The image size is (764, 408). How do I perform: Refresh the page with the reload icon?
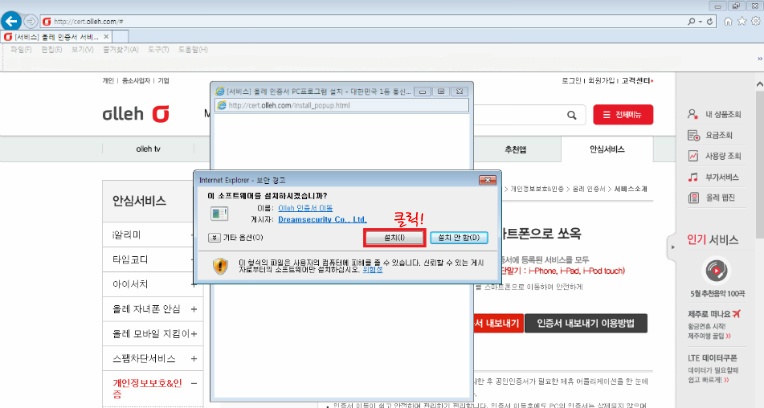coord(709,21)
